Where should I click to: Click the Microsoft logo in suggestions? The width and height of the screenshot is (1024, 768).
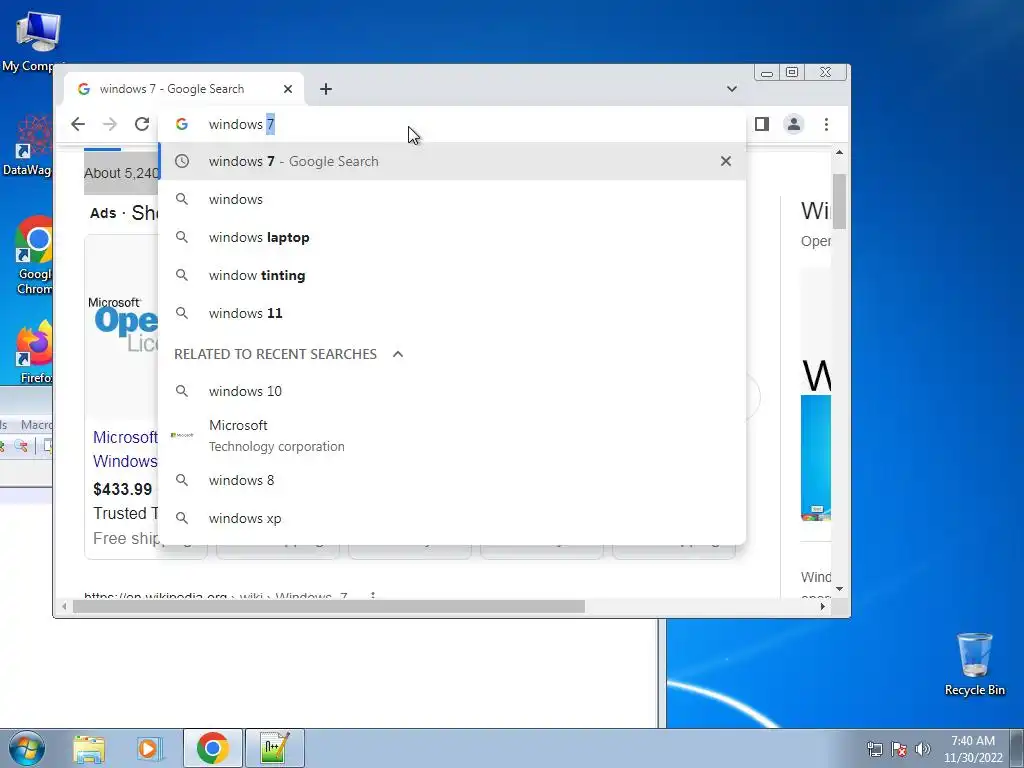click(x=182, y=435)
